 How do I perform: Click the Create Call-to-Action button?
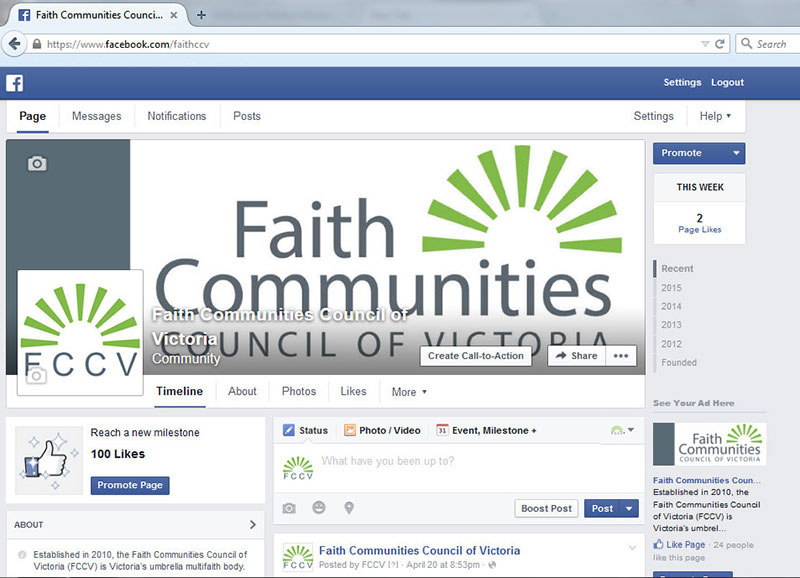[x=476, y=356]
